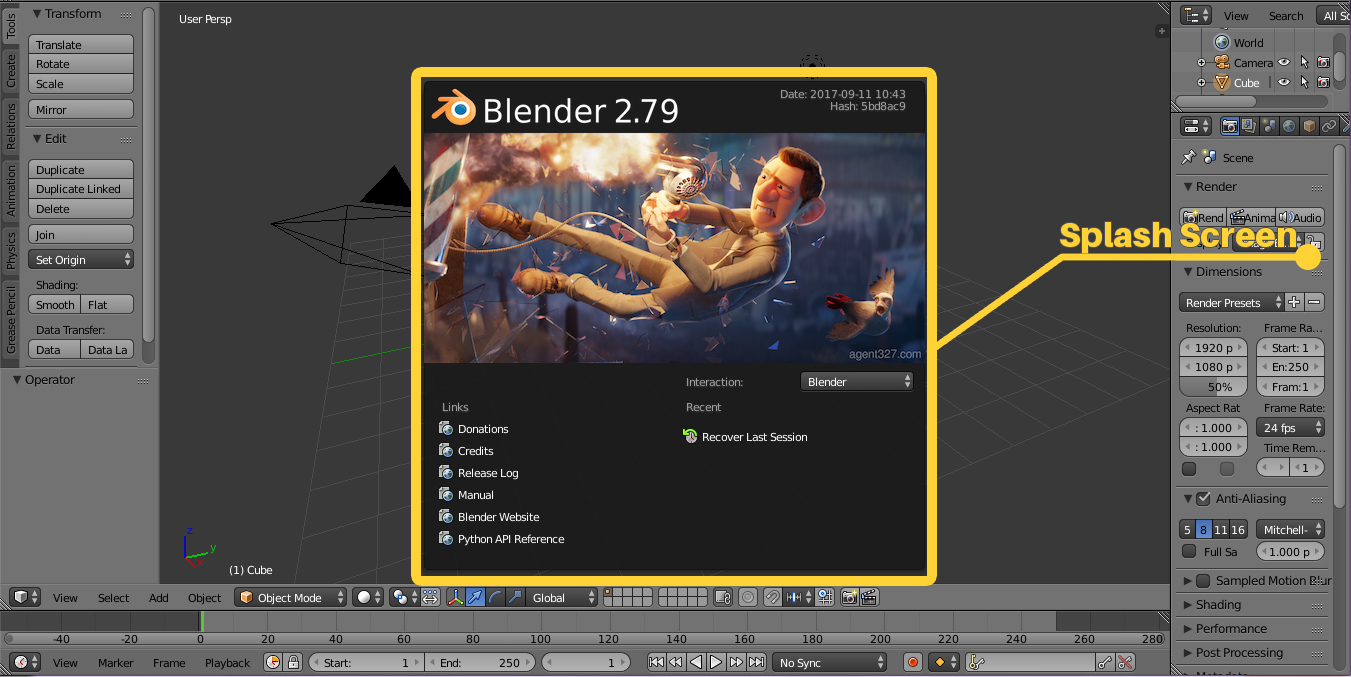This screenshot has height=677, width=1351.
Task: Click the OpenGL render camera icon
Action: (x=849, y=597)
